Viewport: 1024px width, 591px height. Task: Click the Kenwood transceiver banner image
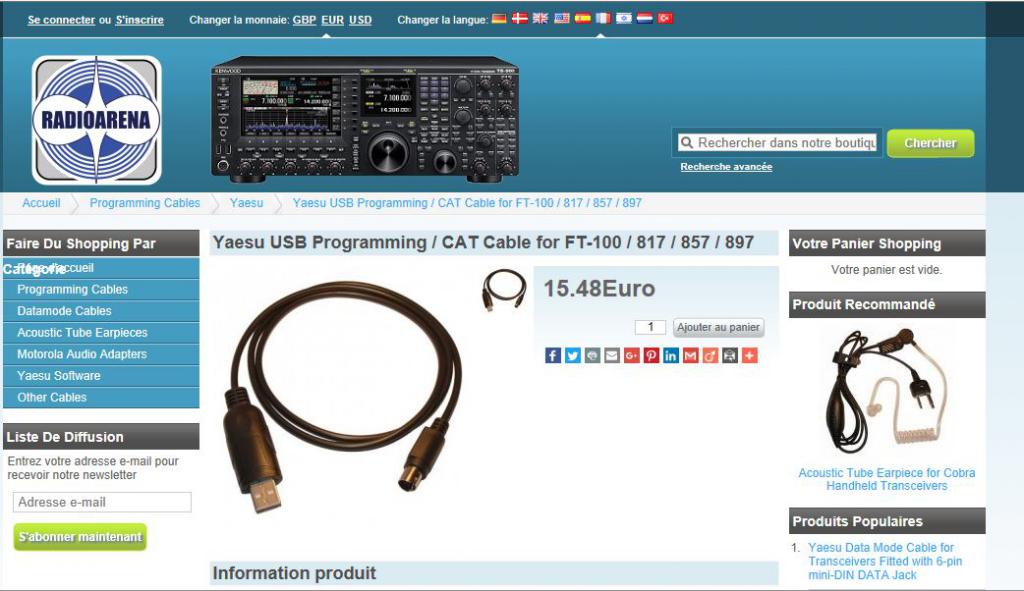click(x=365, y=120)
